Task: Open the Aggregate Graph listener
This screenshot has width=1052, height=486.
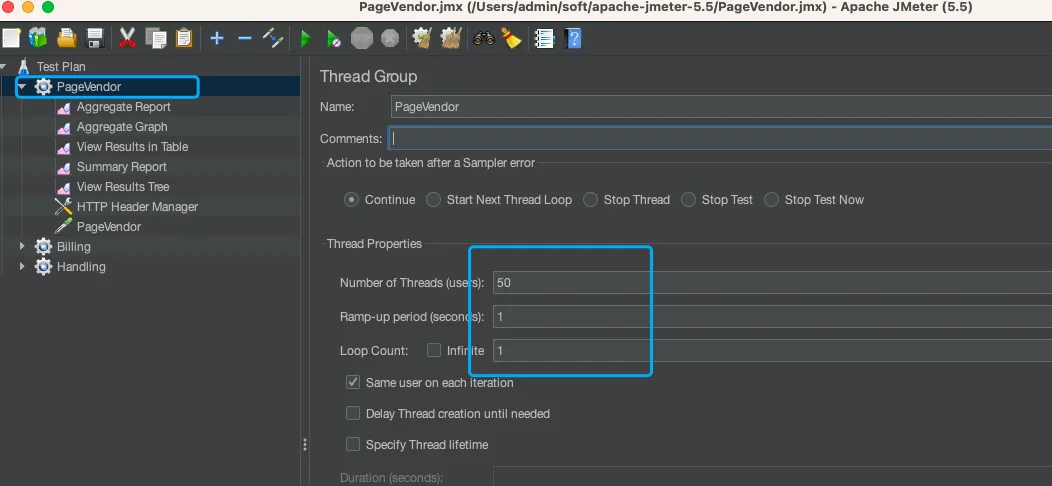Action: (x=122, y=127)
